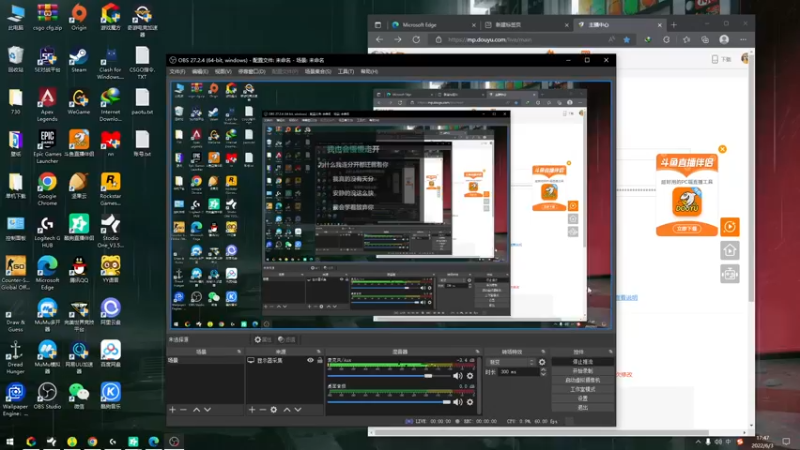Open Google Chrome desktop icon
The width and height of the screenshot is (800, 450).
click(47, 183)
